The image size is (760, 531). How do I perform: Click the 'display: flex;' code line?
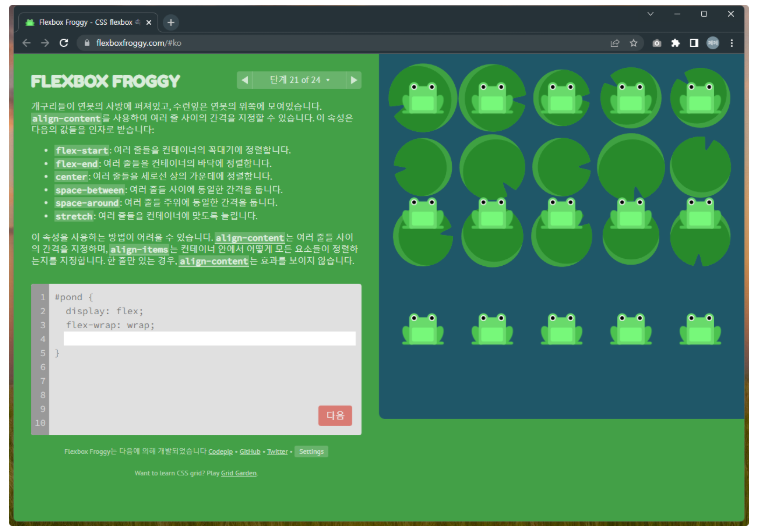click(x=104, y=311)
